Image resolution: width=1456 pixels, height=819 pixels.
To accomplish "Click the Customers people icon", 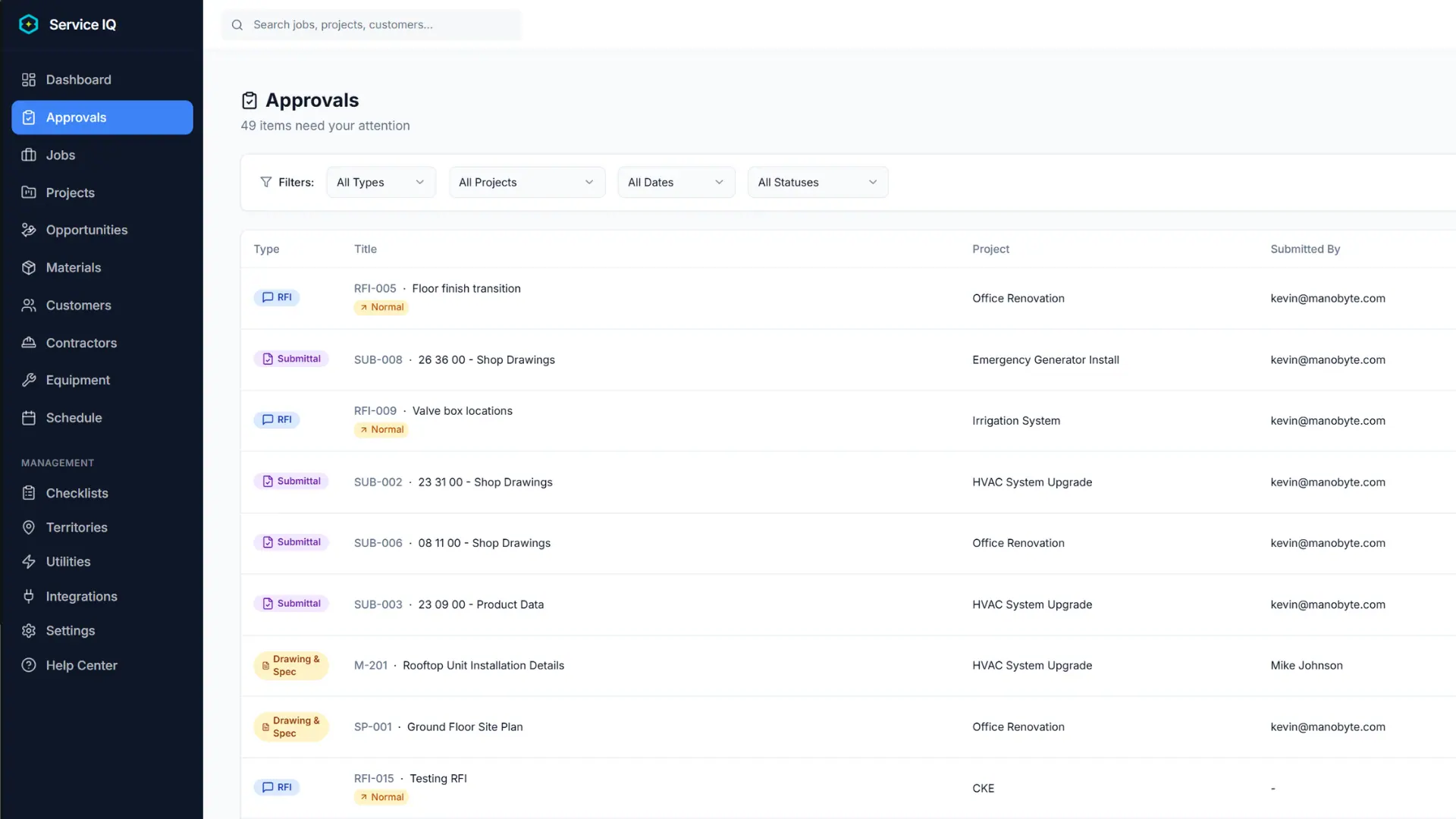I will 29,305.
